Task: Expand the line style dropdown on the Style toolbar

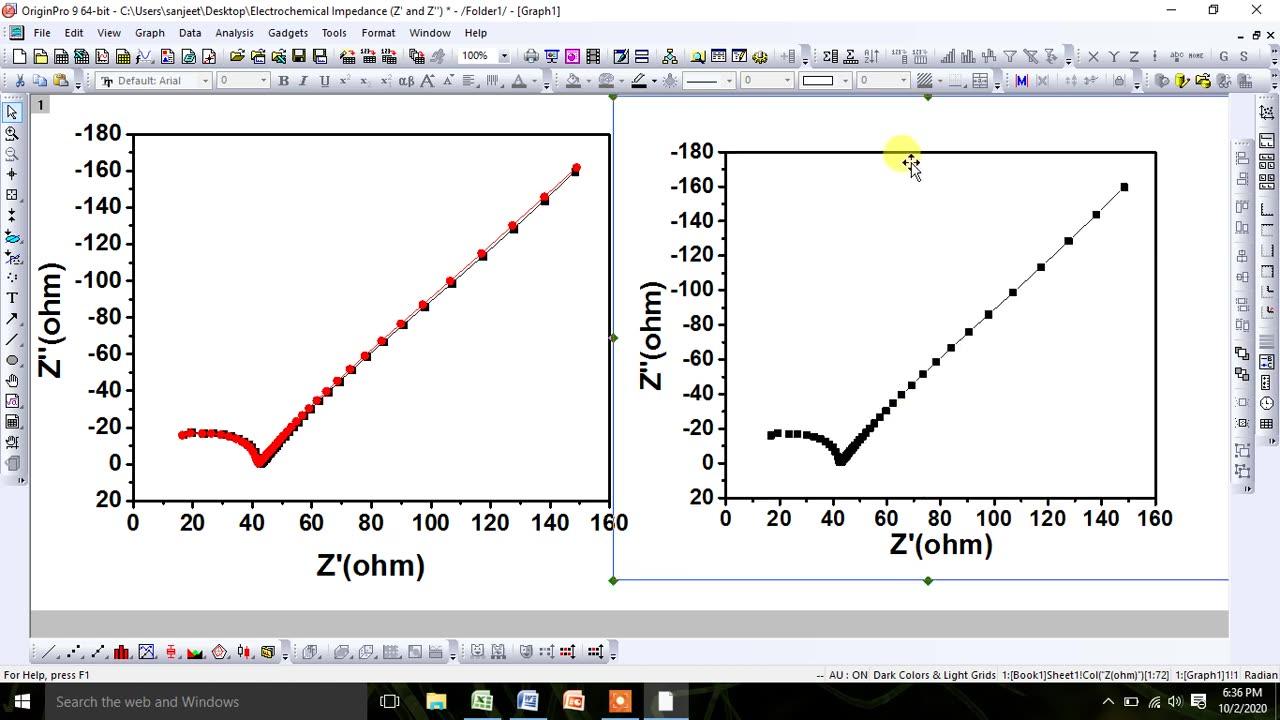Action: 728,80
